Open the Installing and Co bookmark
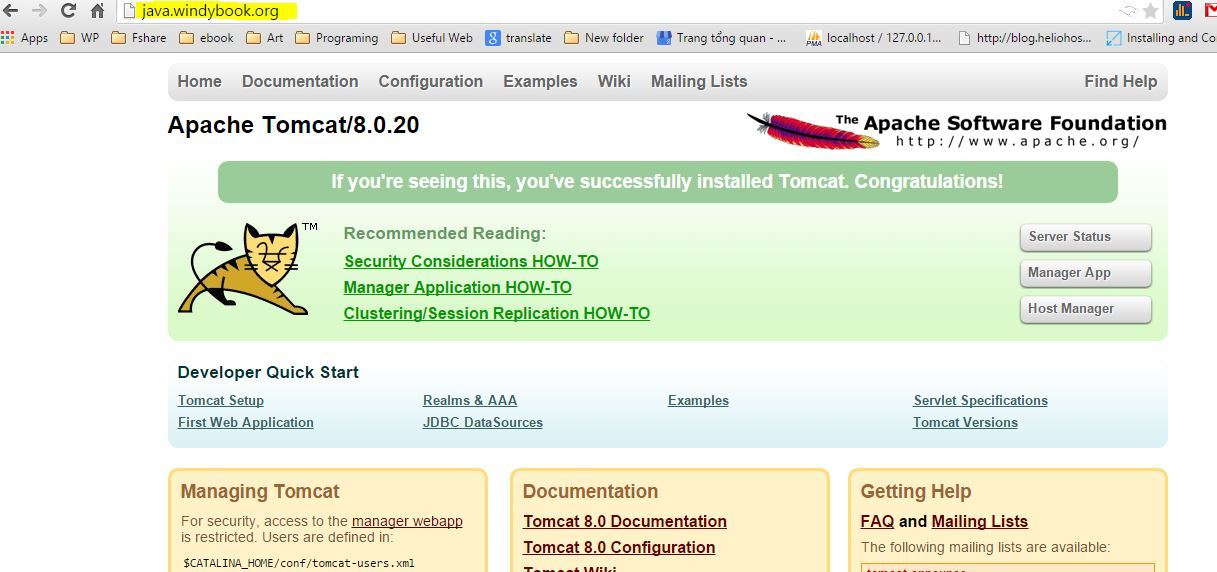1217x572 pixels. tap(1161, 38)
